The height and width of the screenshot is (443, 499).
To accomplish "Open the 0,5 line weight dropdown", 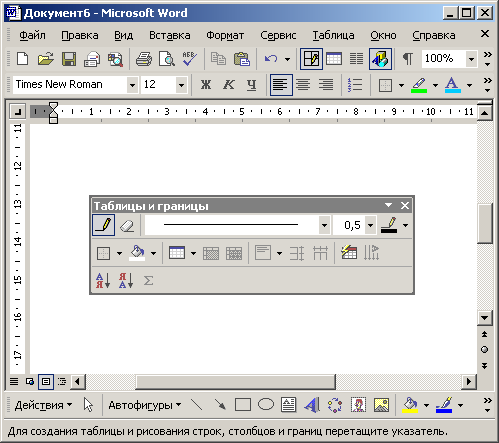I will coord(370,225).
